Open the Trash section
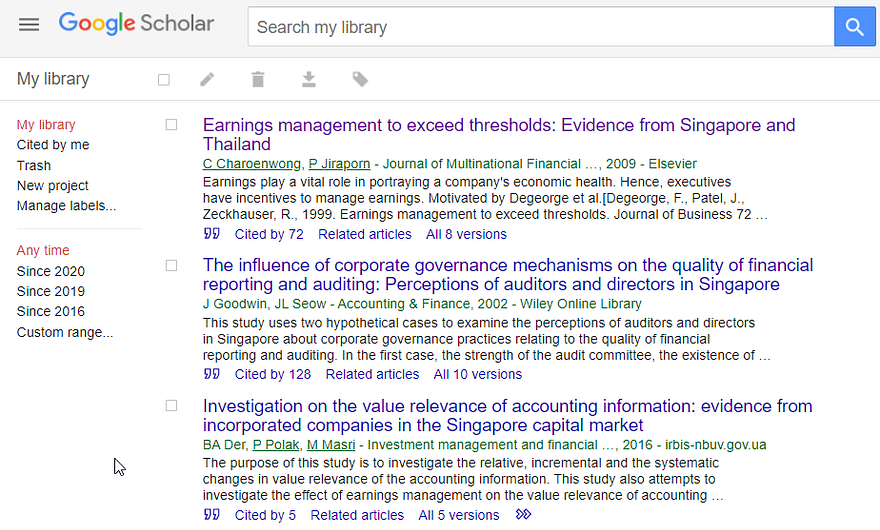Screen dimensions: 880x530 point(34,166)
